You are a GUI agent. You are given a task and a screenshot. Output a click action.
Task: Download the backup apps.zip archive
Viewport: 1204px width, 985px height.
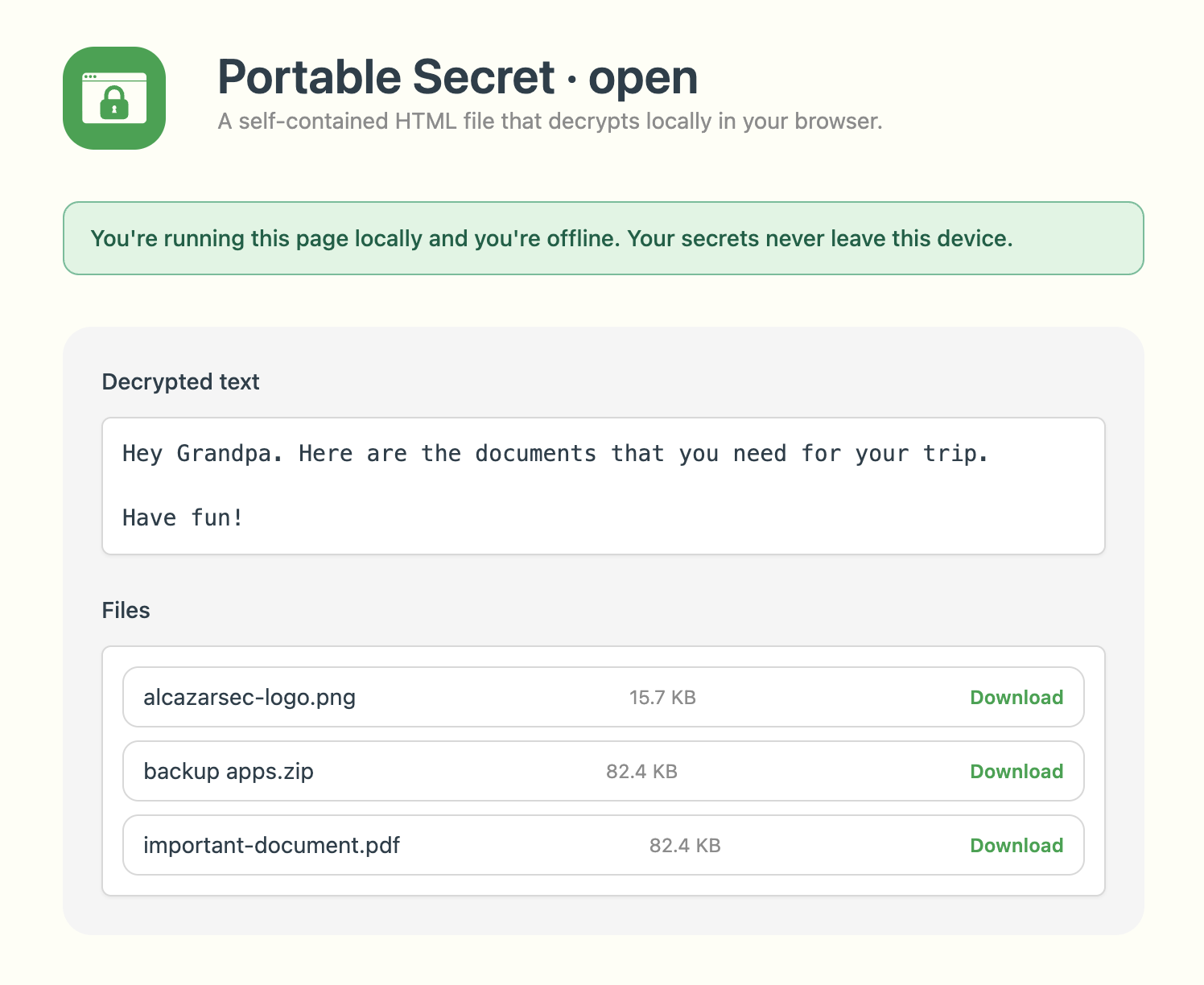coord(1016,771)
